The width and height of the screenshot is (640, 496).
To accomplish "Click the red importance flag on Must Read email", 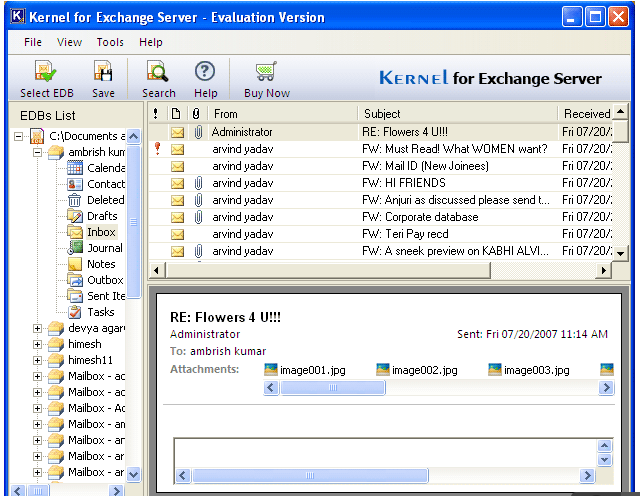I will [158, 149].
